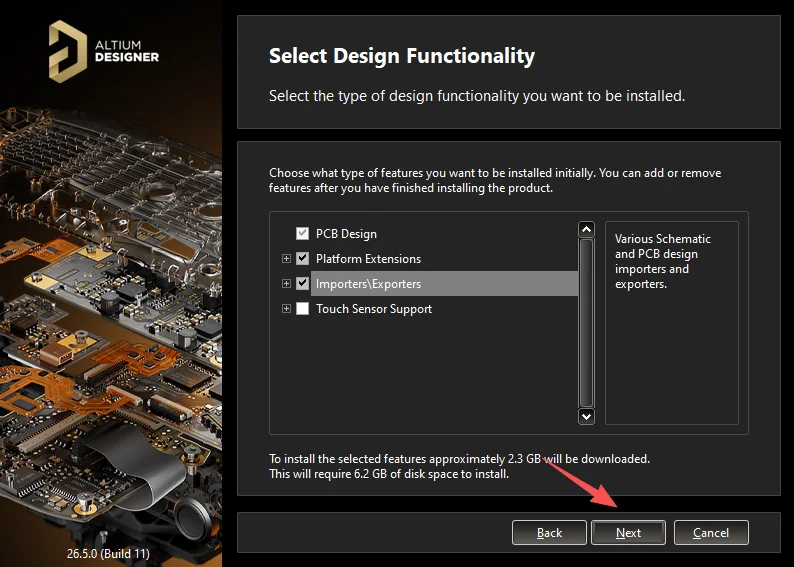This screenshot has height=567, width=794.
Task: Select the Platform Extensions row label
Action: (x=368, y=259)
